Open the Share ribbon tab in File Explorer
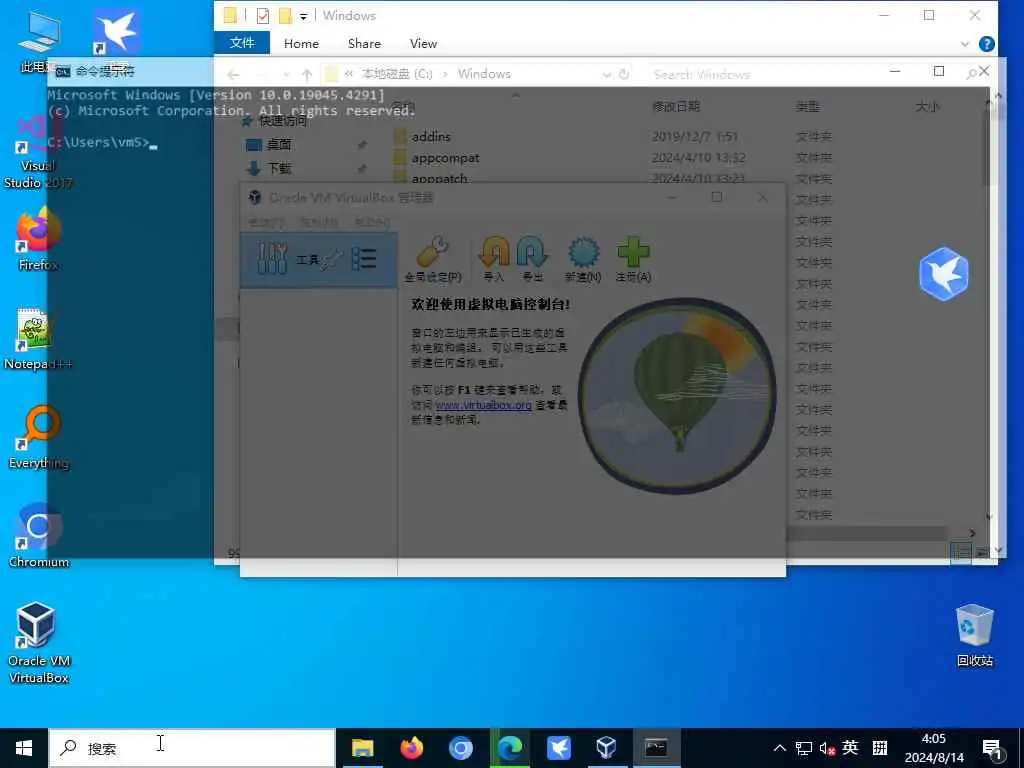 pyautogui.click(x=364, y=44)
